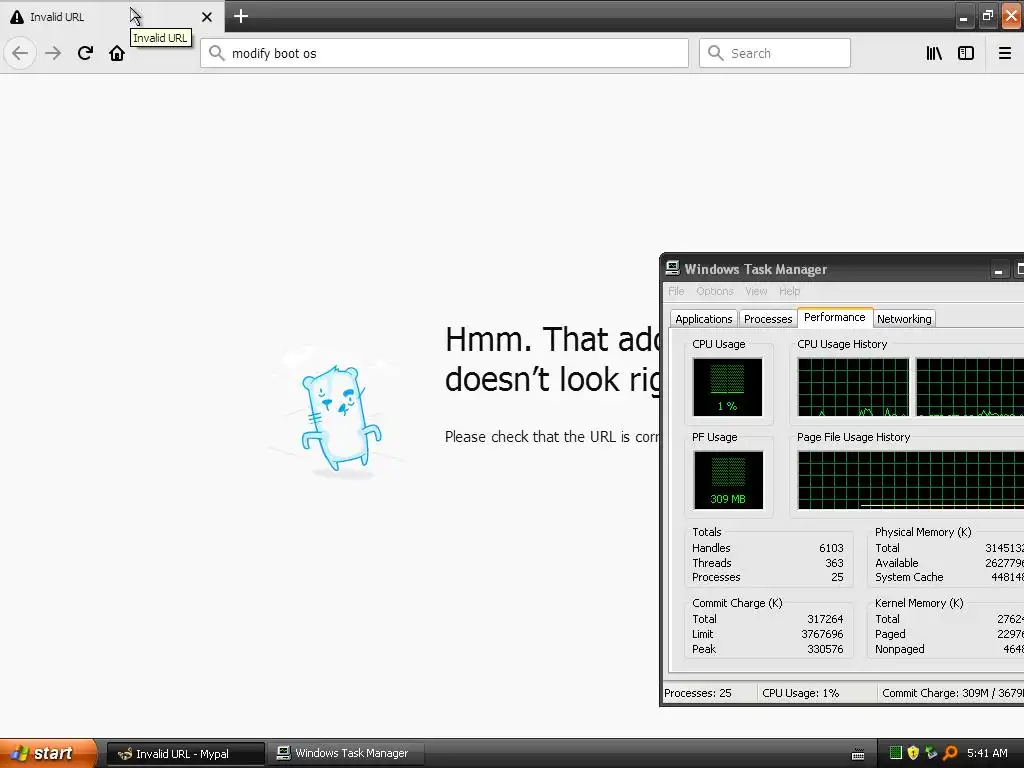Focus the browser Search field
Image resolution: width=1024 pixels, height=768 pixels.
click(x=775, y=53)
